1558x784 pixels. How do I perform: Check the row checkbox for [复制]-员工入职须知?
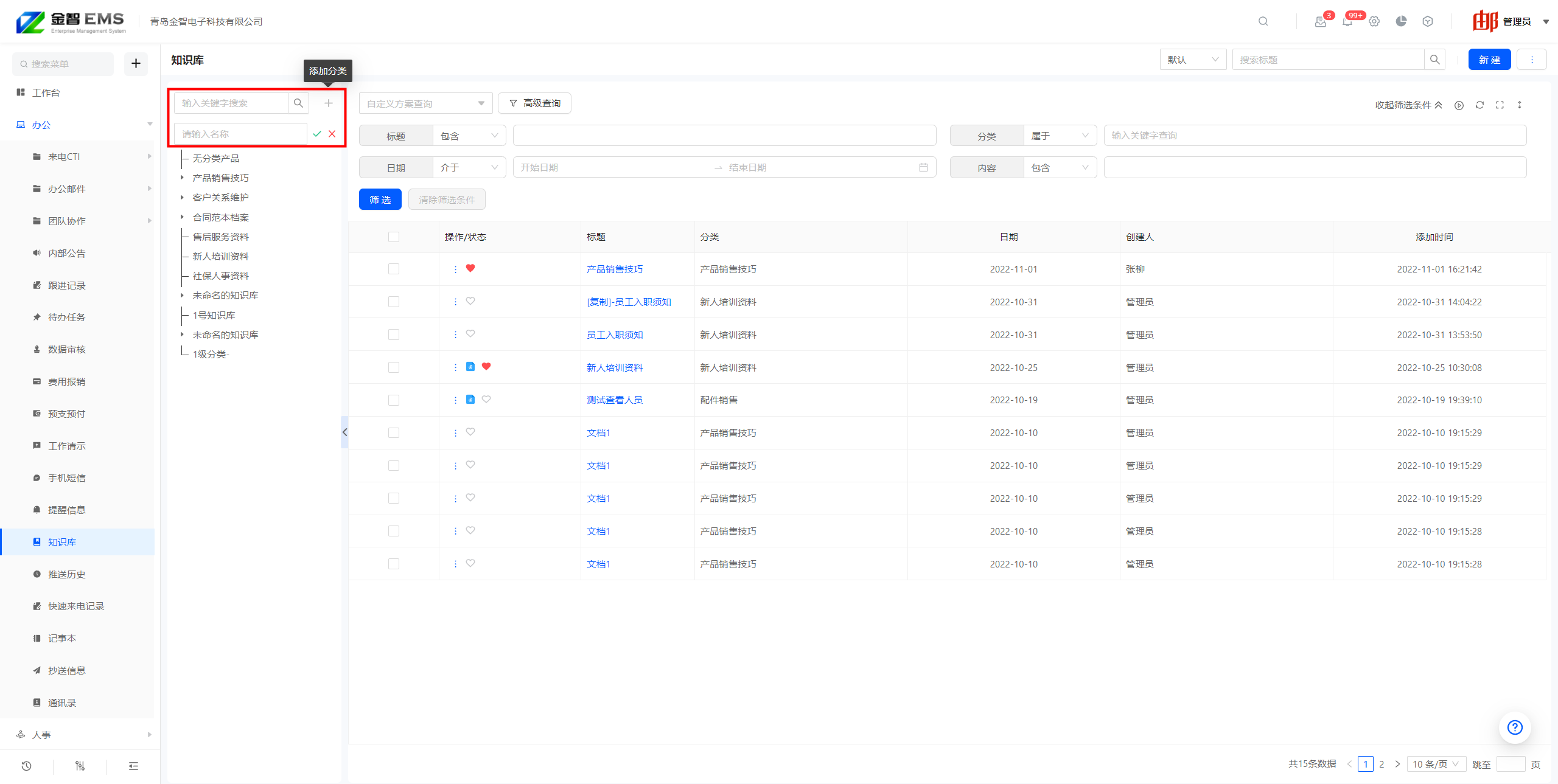point(394,302)
